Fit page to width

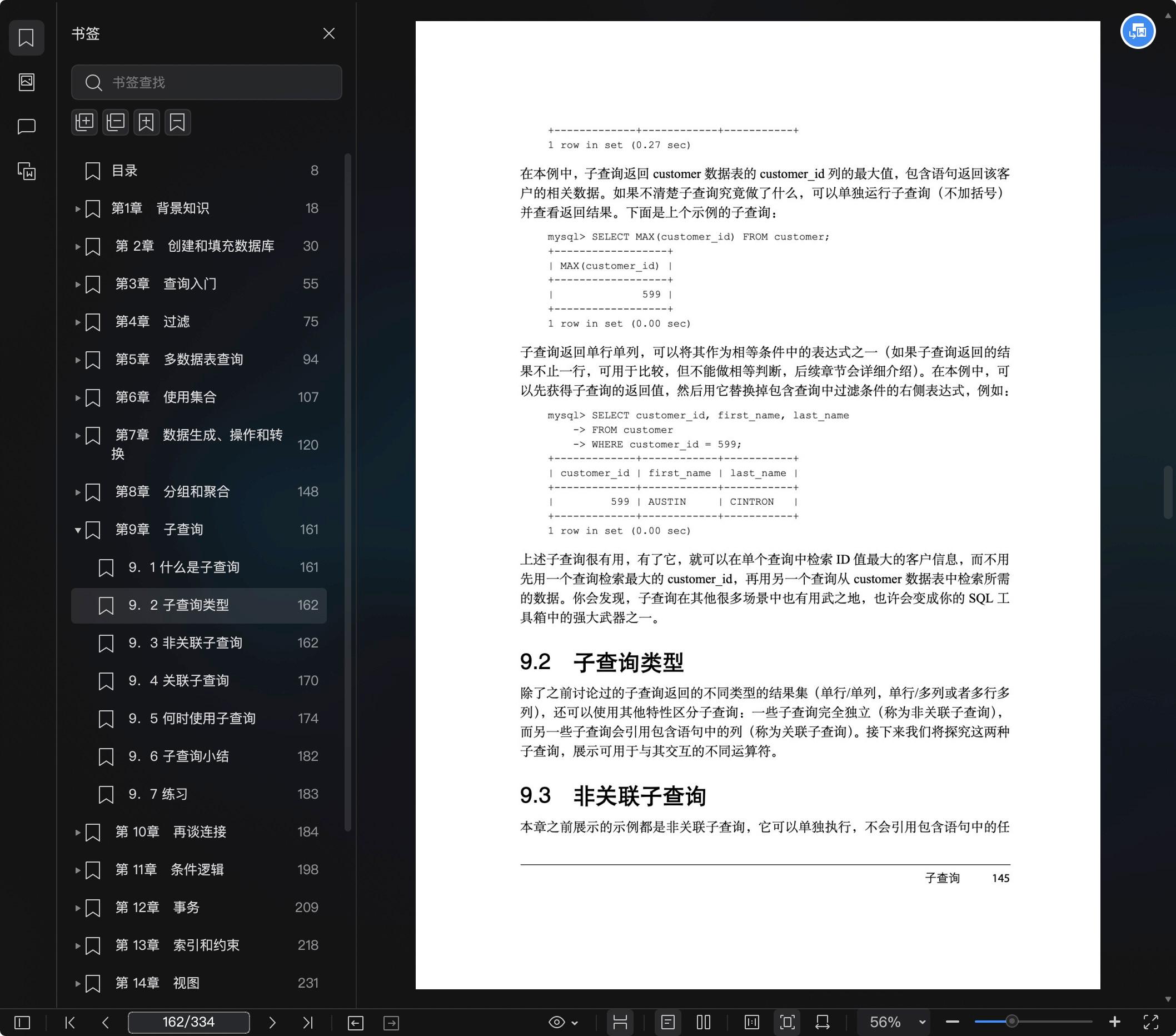823,1022
